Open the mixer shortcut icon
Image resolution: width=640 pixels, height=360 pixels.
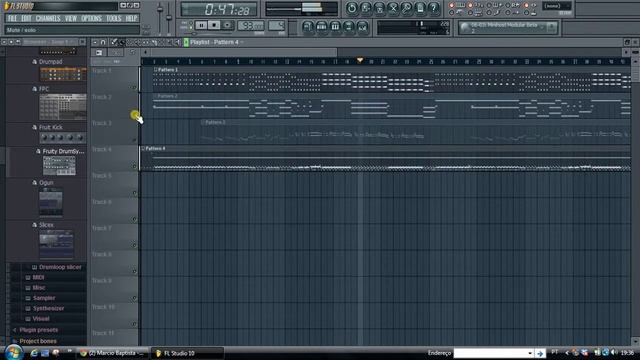(x=362, y=27)
